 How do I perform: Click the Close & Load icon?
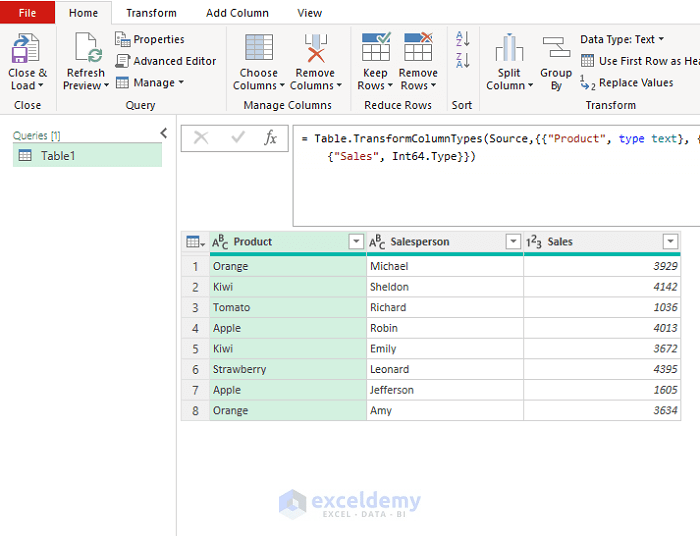25,48
